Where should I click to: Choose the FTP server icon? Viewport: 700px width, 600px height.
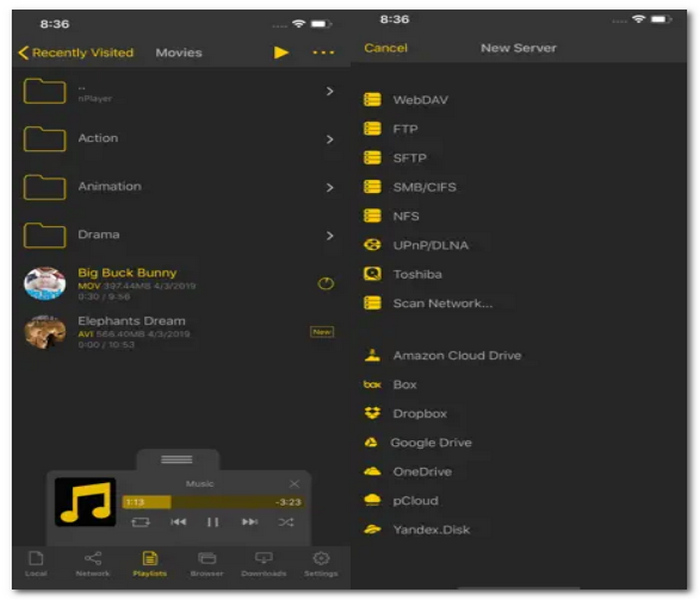tap(372, 129)
